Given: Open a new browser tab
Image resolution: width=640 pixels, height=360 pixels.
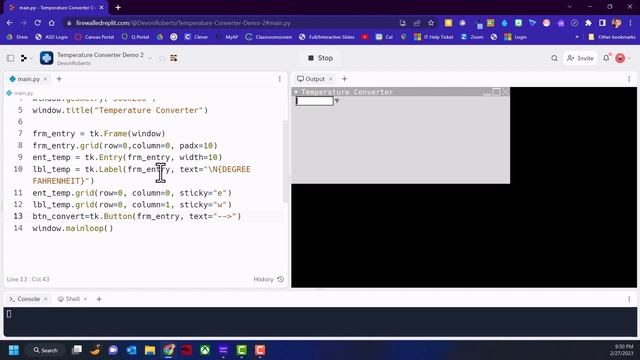Looking at the screenshot, I should coord(118,7).
